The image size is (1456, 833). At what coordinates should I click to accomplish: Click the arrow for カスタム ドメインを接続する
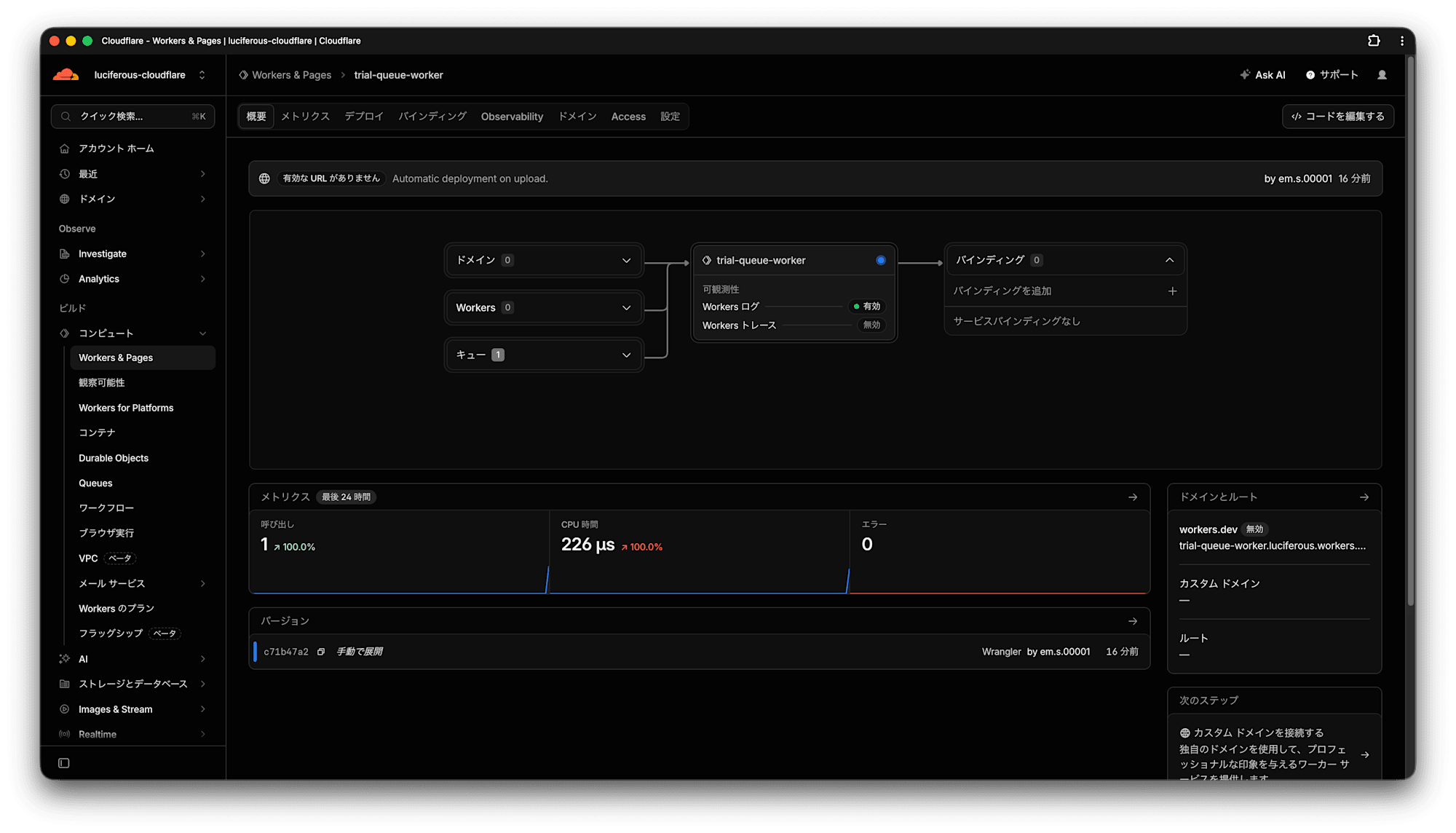click(x=1365, y=755)
